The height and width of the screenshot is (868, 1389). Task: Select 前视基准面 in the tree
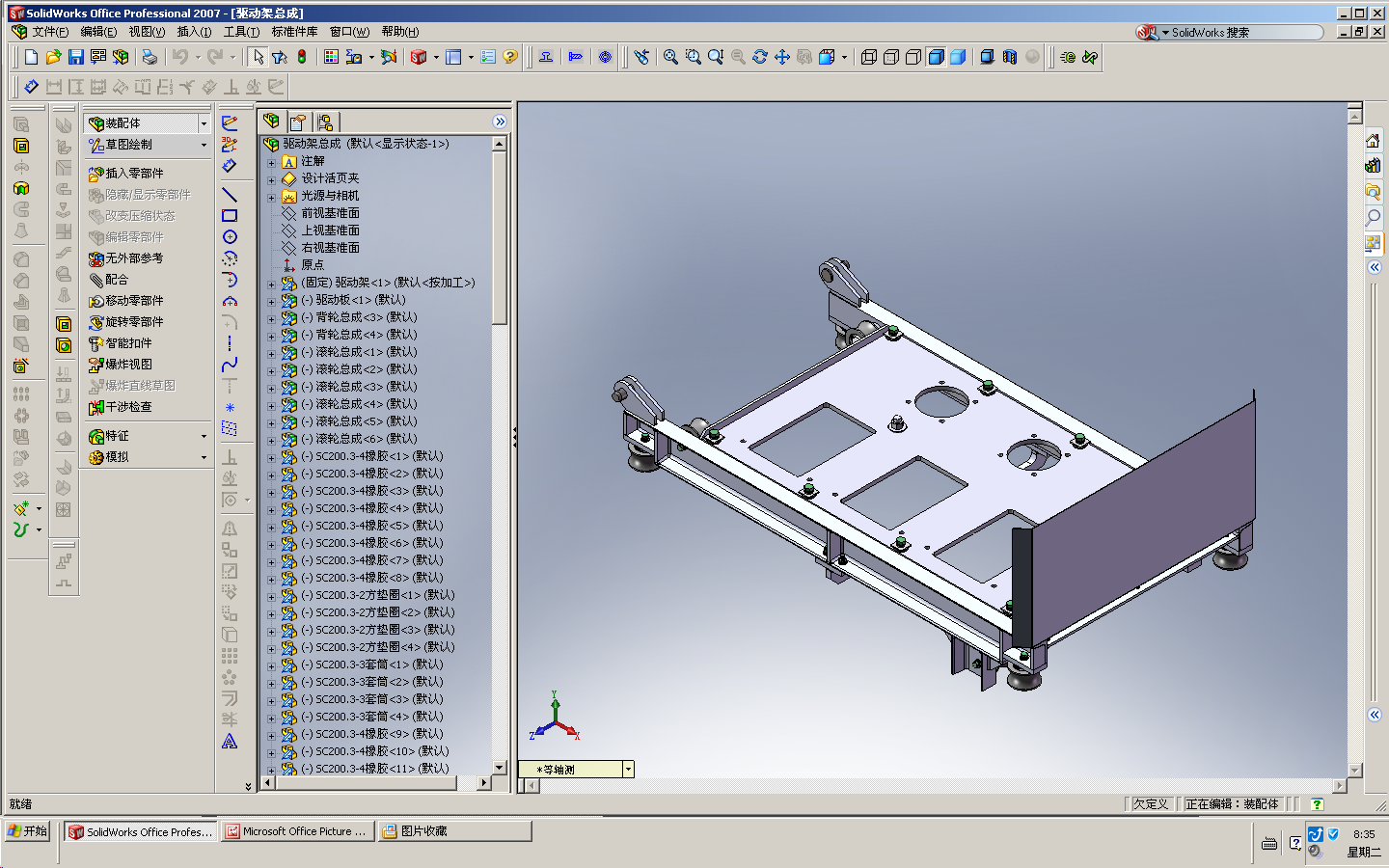click(x=330, y=213)
